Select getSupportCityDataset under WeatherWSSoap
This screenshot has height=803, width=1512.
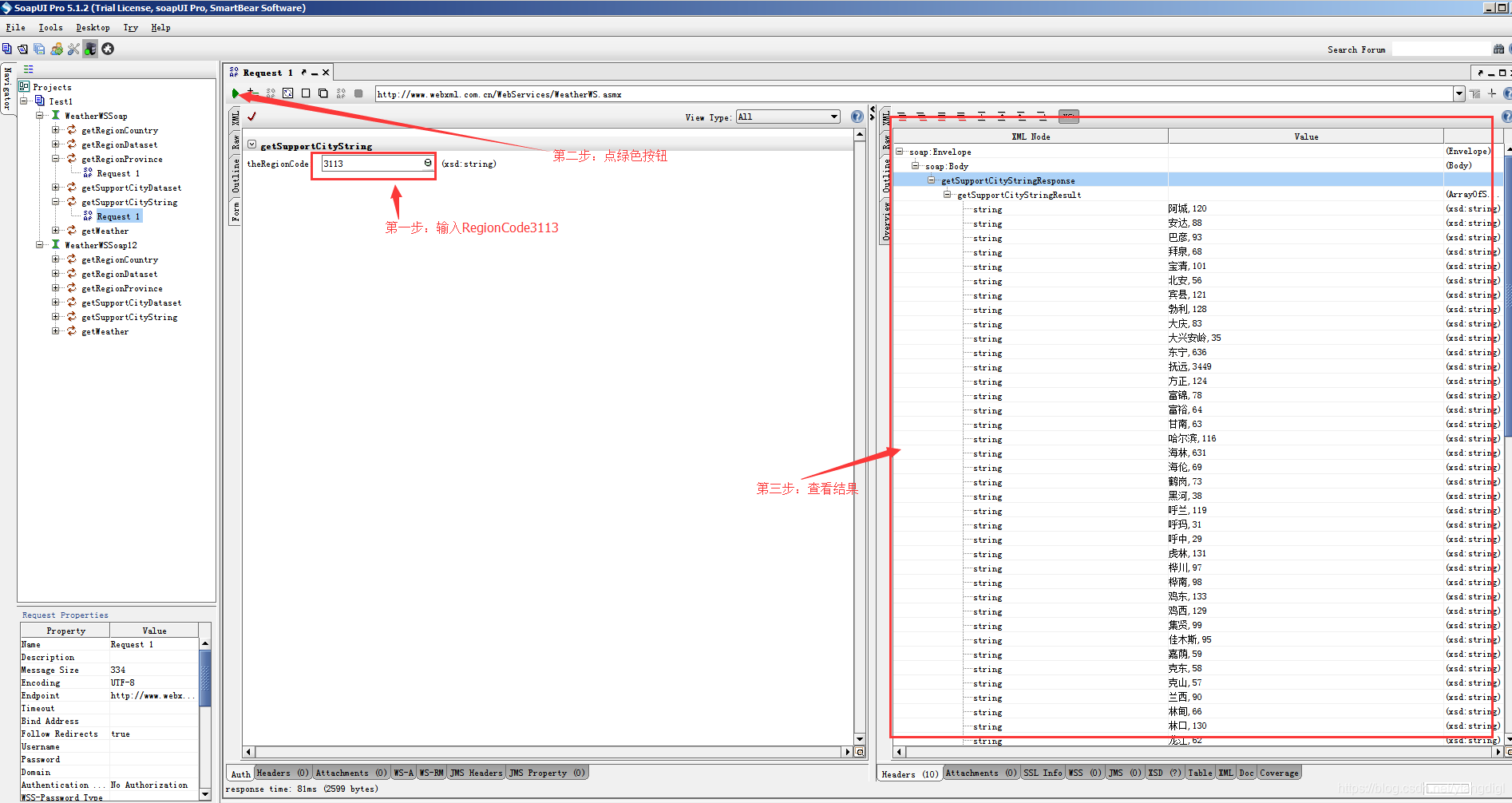click(131, 188)
